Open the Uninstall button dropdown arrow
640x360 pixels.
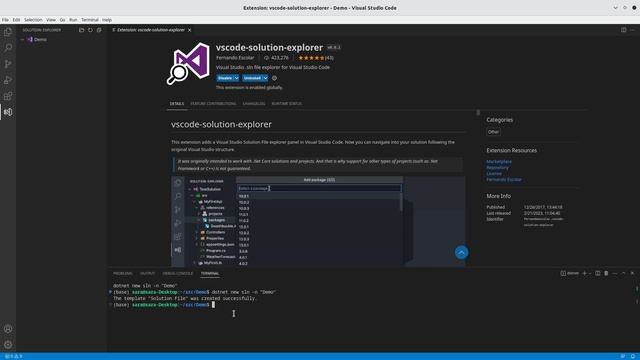coord(265,78)
